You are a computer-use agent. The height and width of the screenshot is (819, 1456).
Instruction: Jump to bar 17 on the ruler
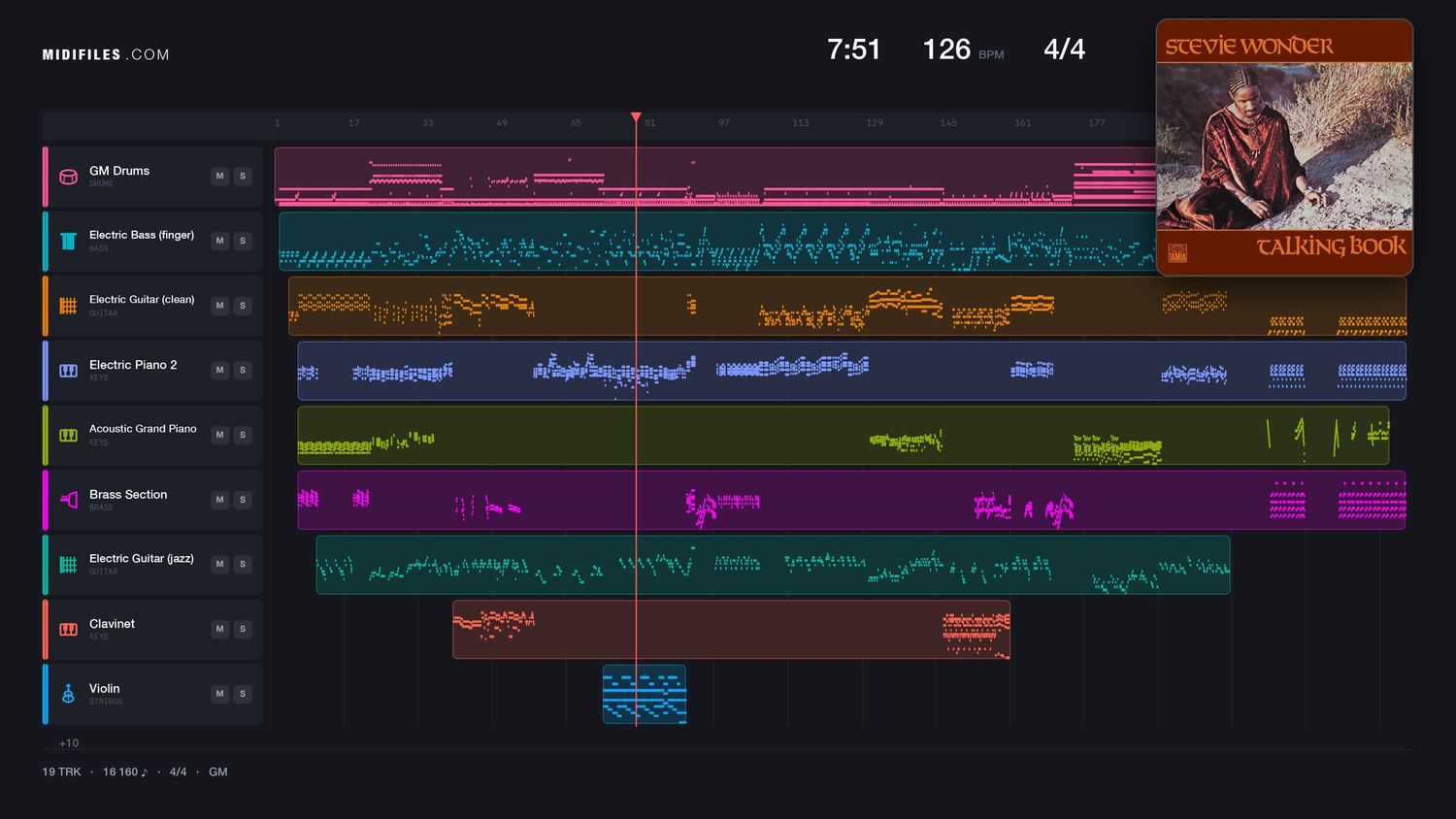coord(354,123)
